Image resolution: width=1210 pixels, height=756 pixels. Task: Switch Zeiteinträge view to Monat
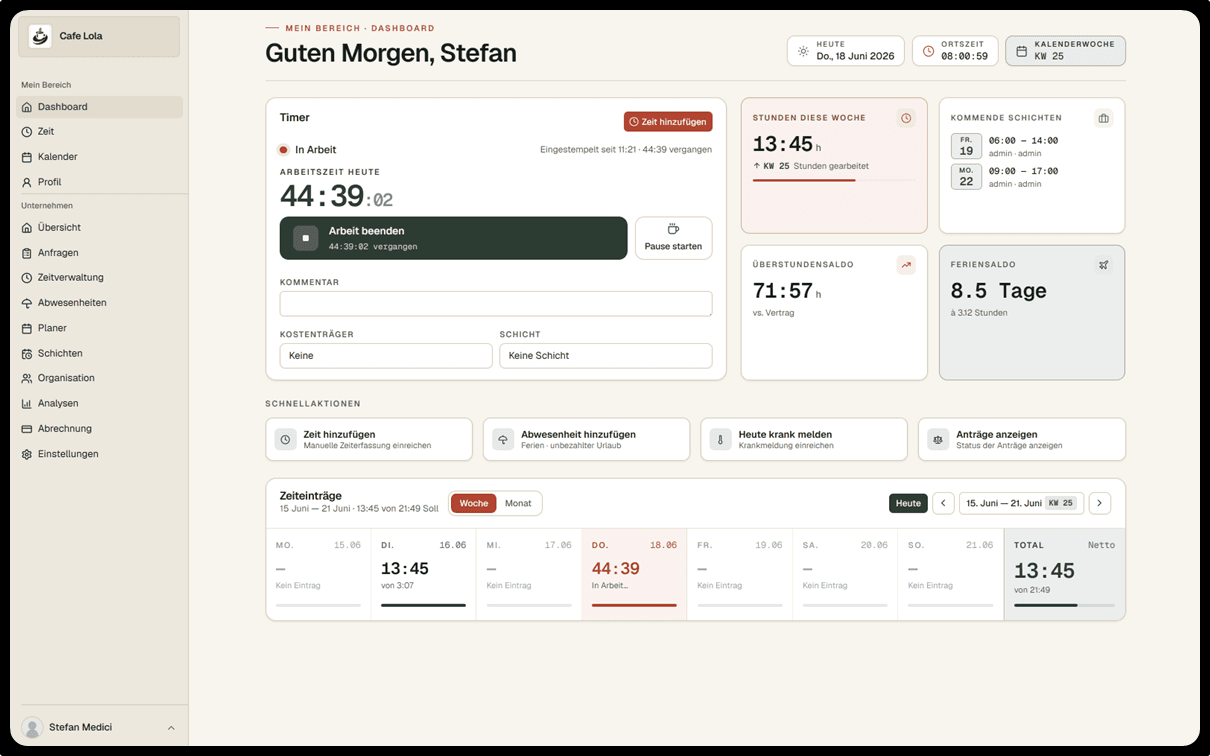[518, 503]
